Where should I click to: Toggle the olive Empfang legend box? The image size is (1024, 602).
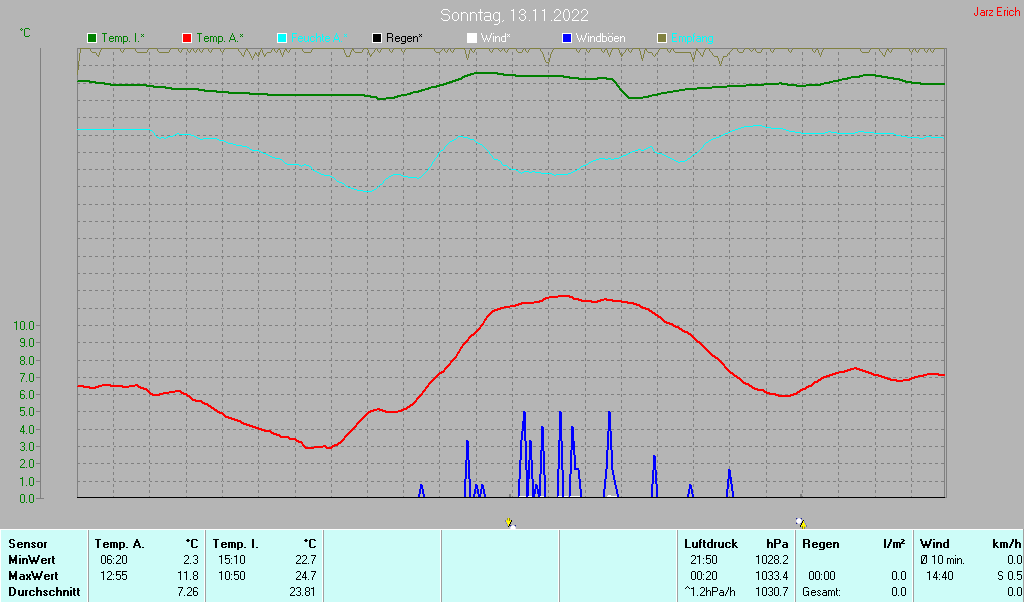tap(662, 39)
